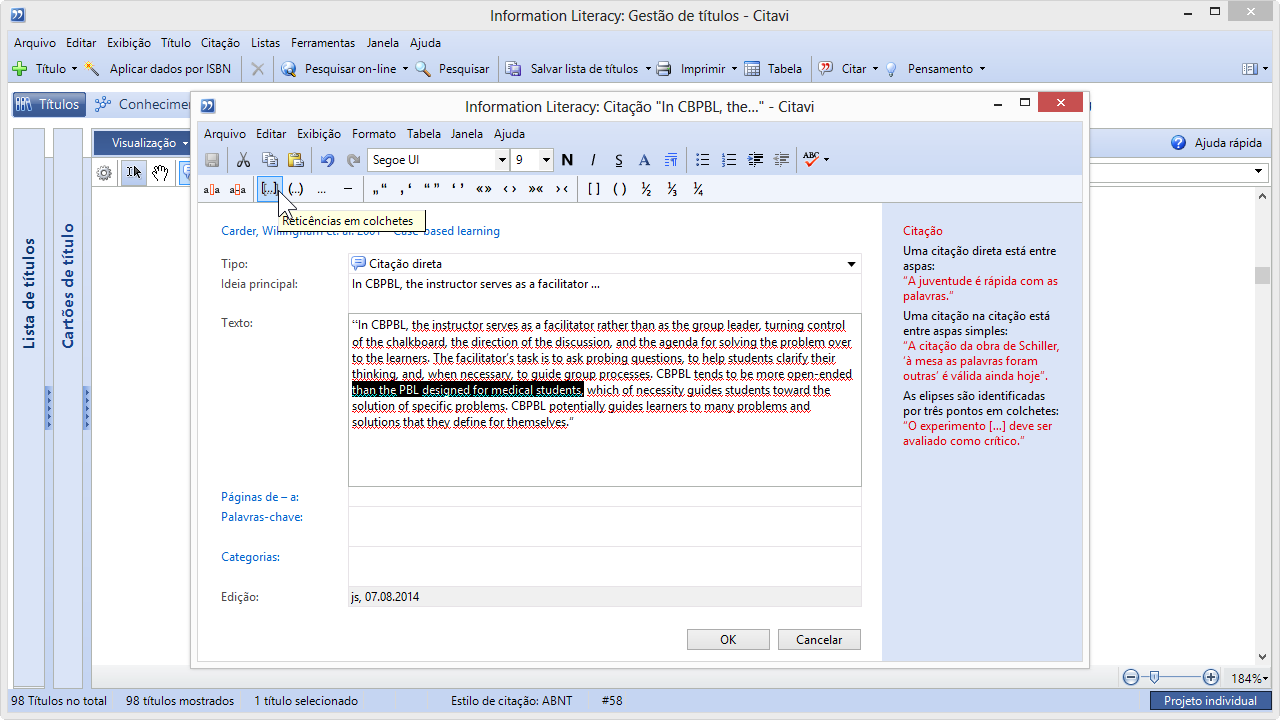1280x720 pixels.
Task: Open the Ferramentas menu in main window
Action: pyautogui.click(x=323, y=43)
